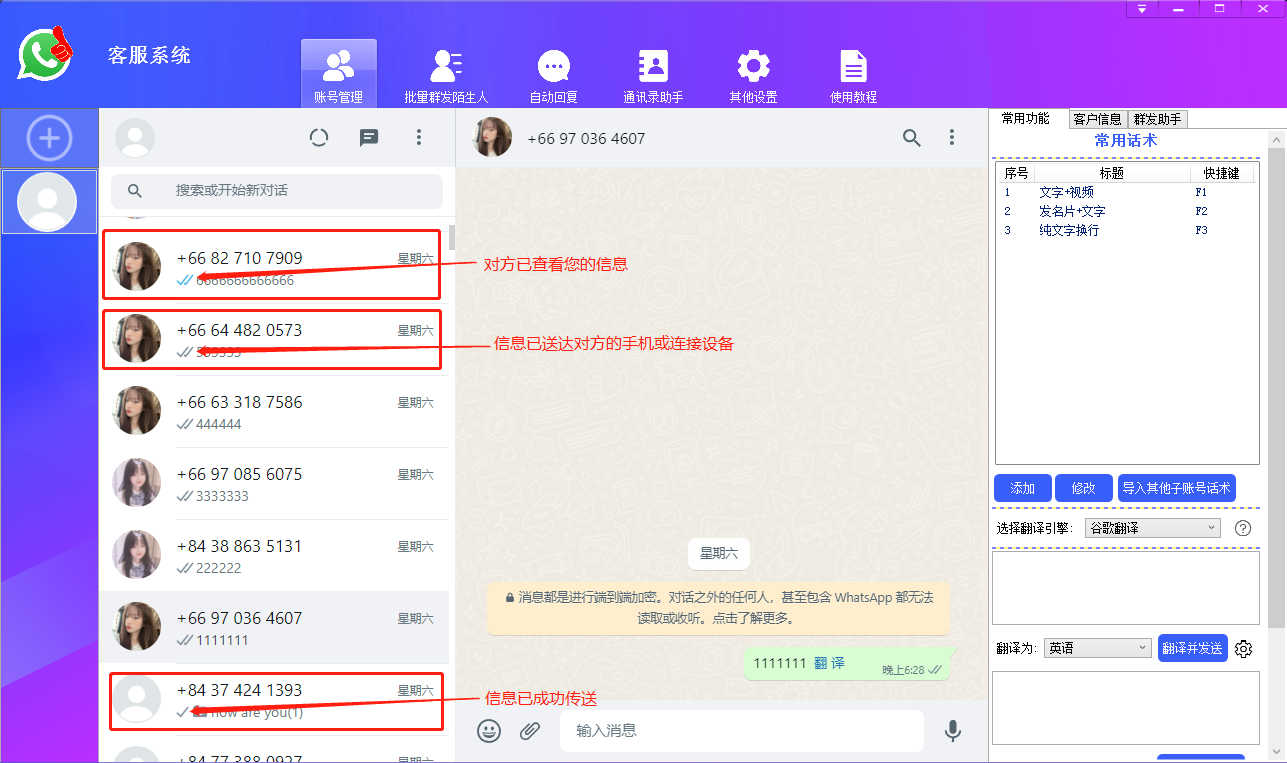Click the contact avatar in the conversation header
The height and width of the screenshot is (763, 1287).
pyautogui.click(x=493, y=138)
